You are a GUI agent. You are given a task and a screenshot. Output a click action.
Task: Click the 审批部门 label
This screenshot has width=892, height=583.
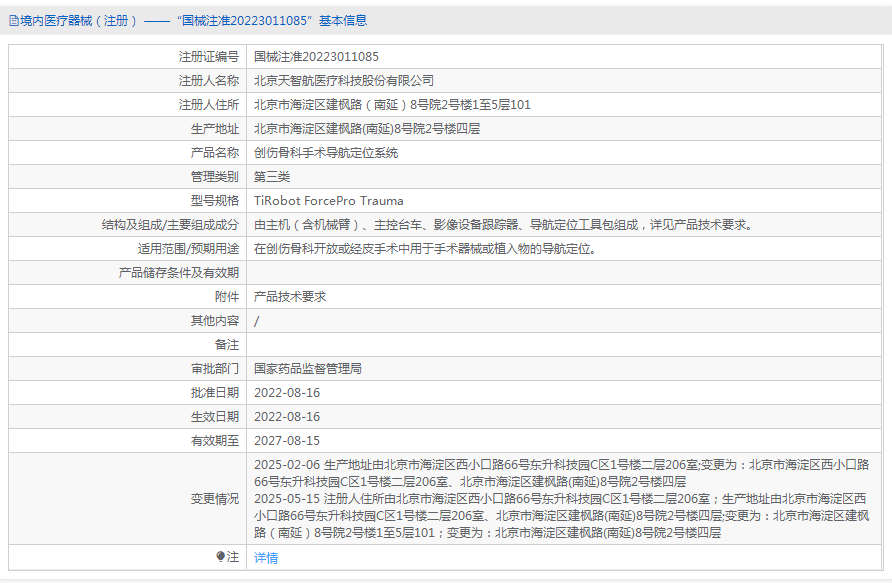214,369
